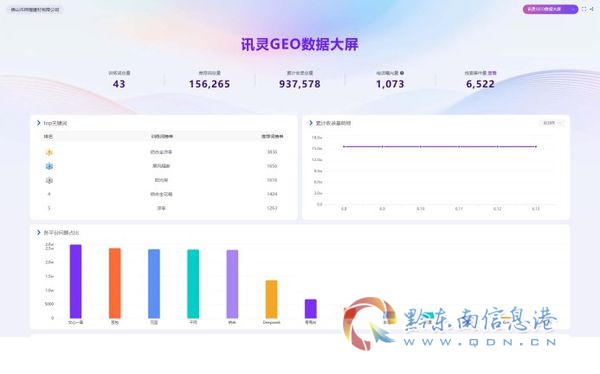The image size is (600, 374).
Task: Click the orange bar in the platform chart
Action: (115, 283)
